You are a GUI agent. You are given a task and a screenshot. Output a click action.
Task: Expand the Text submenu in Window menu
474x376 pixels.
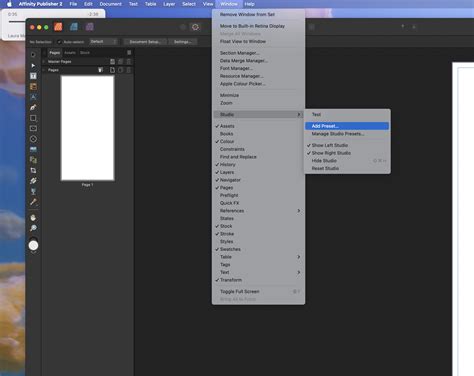click(x=258, y=272)
